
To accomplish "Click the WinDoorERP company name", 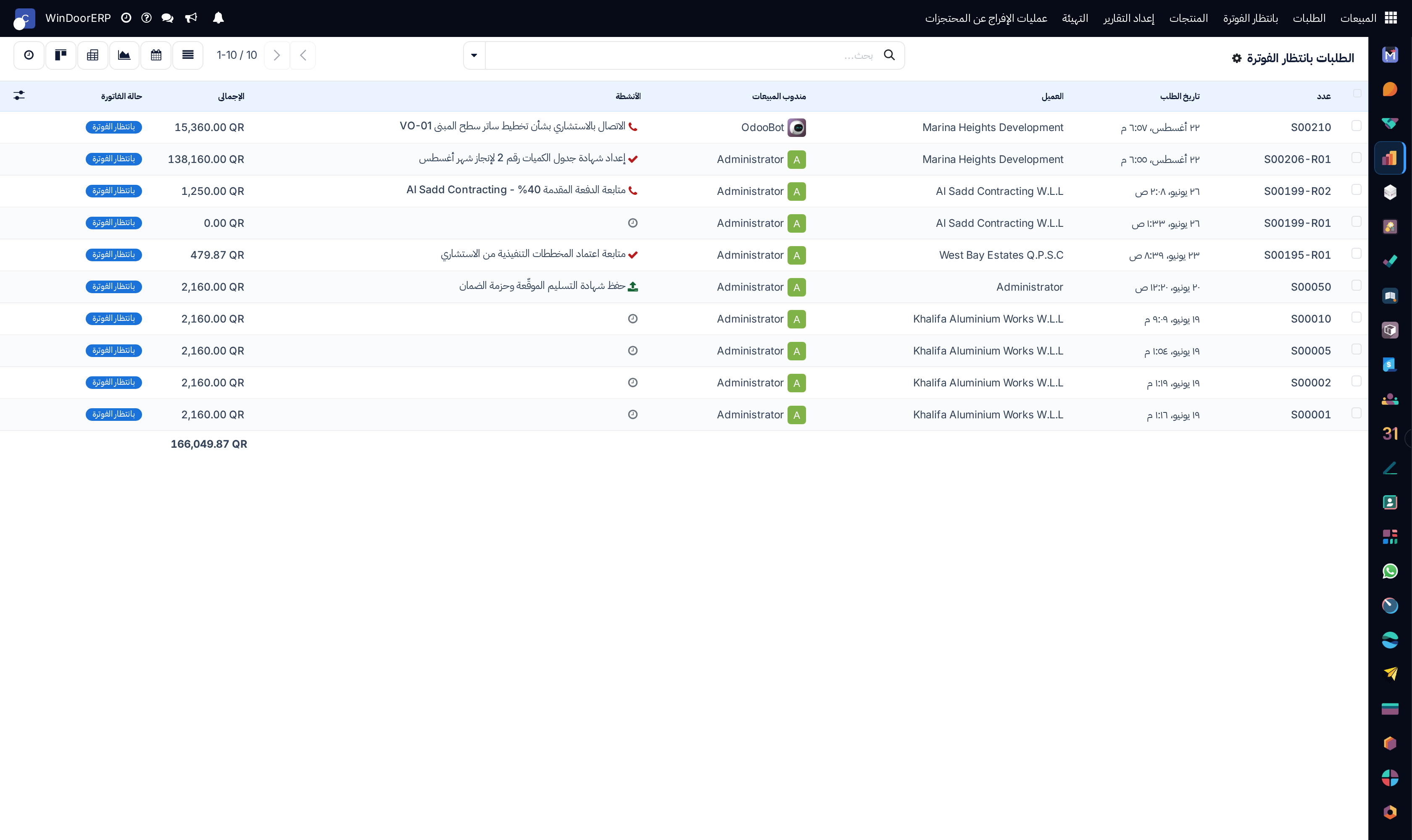I will pos(78,18).
